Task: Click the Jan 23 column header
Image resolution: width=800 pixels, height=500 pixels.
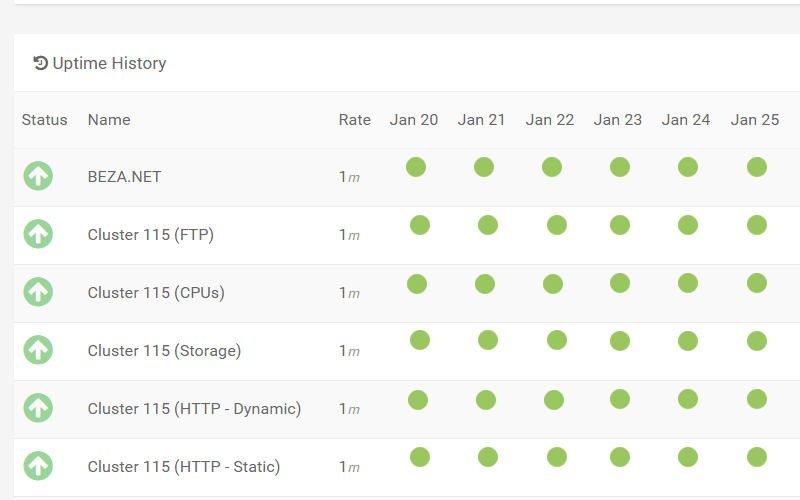Action: tap(618, 120)
